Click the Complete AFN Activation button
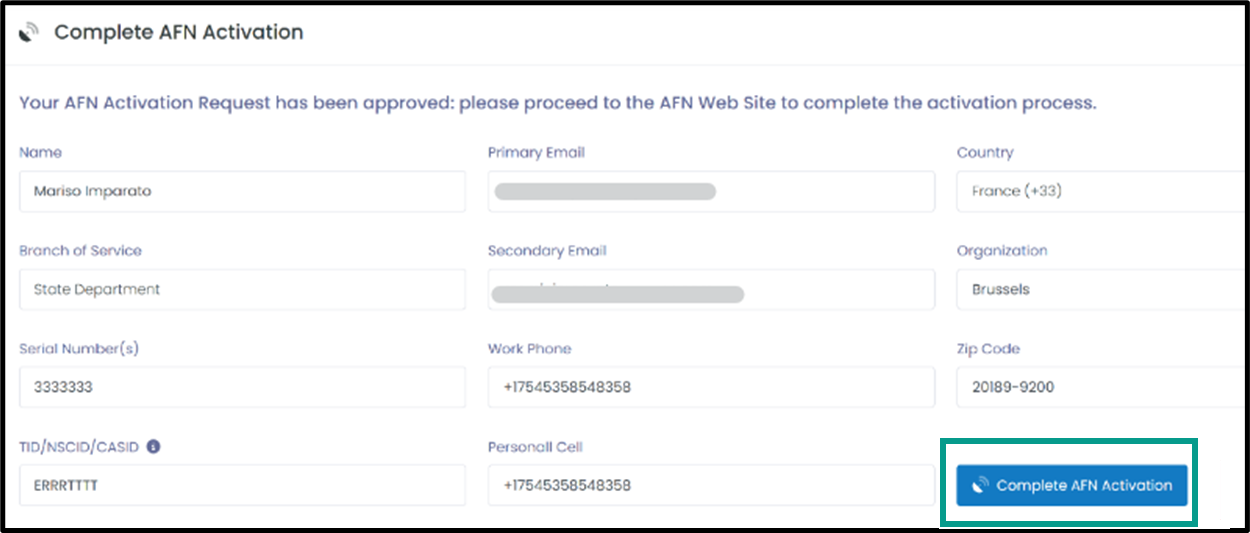Image resolution: width=1250 pixels, height=533 pixels. [x=1071, y=485]
